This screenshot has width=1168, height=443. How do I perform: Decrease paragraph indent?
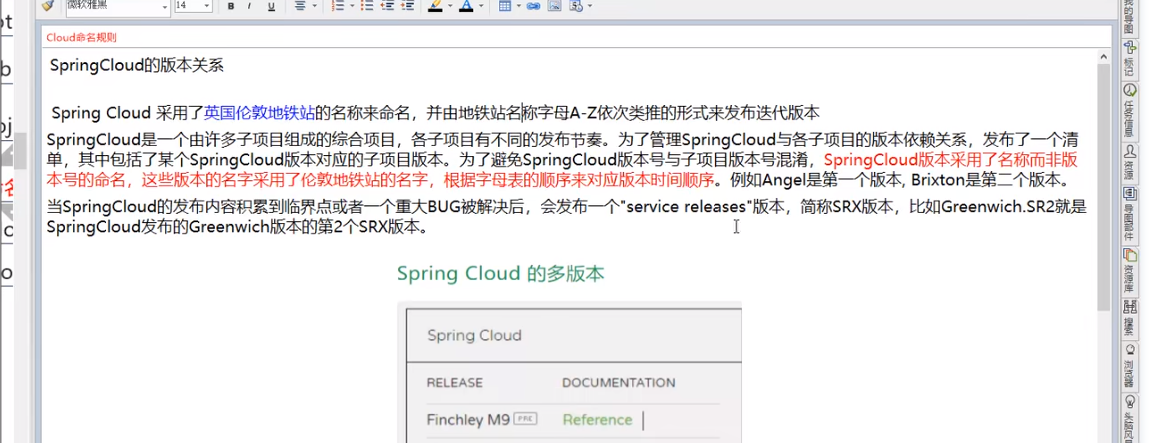(387, 6)
